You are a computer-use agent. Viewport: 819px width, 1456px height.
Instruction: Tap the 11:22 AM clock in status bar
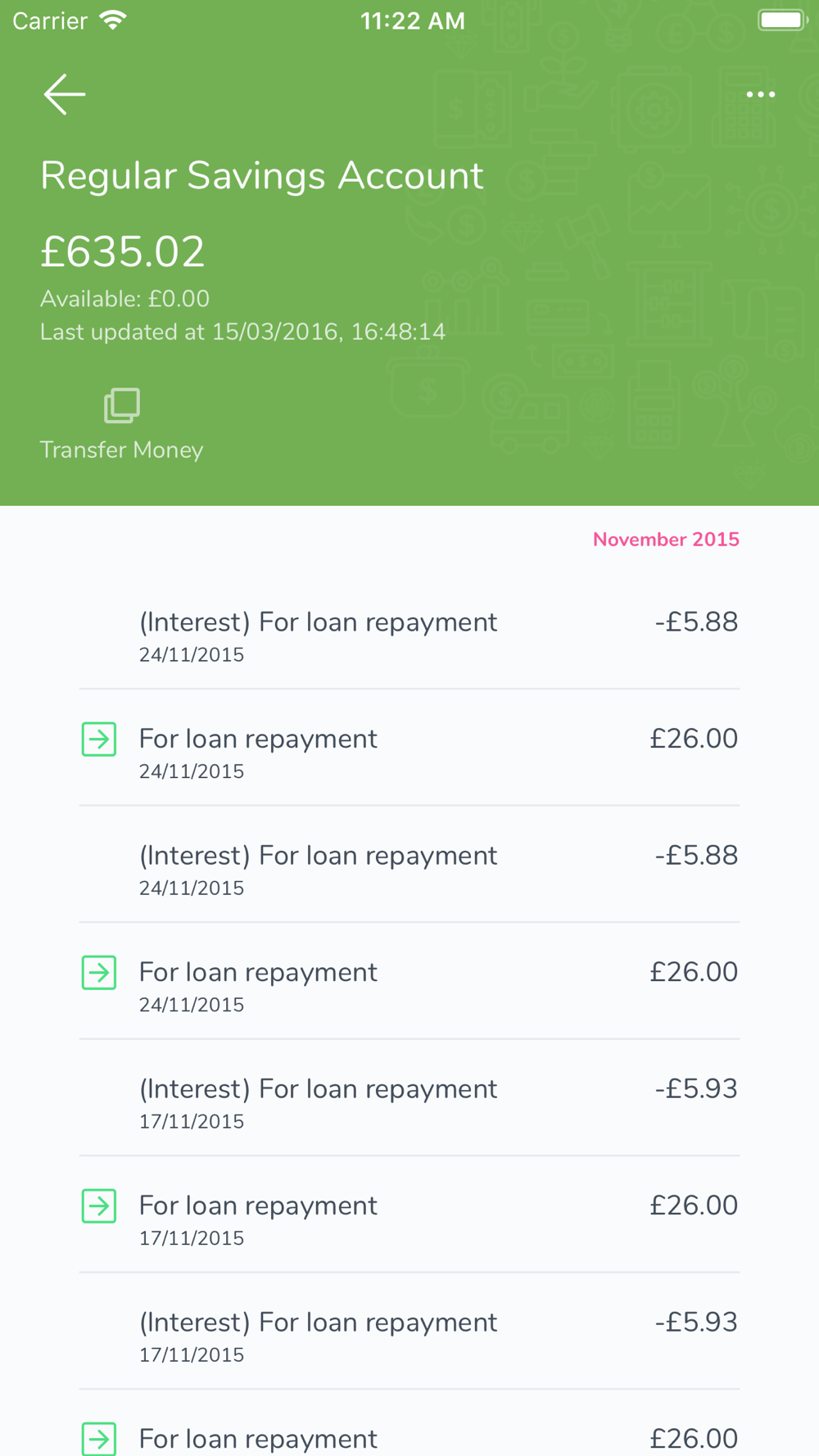pyautogui.click(x=412, y=20)
